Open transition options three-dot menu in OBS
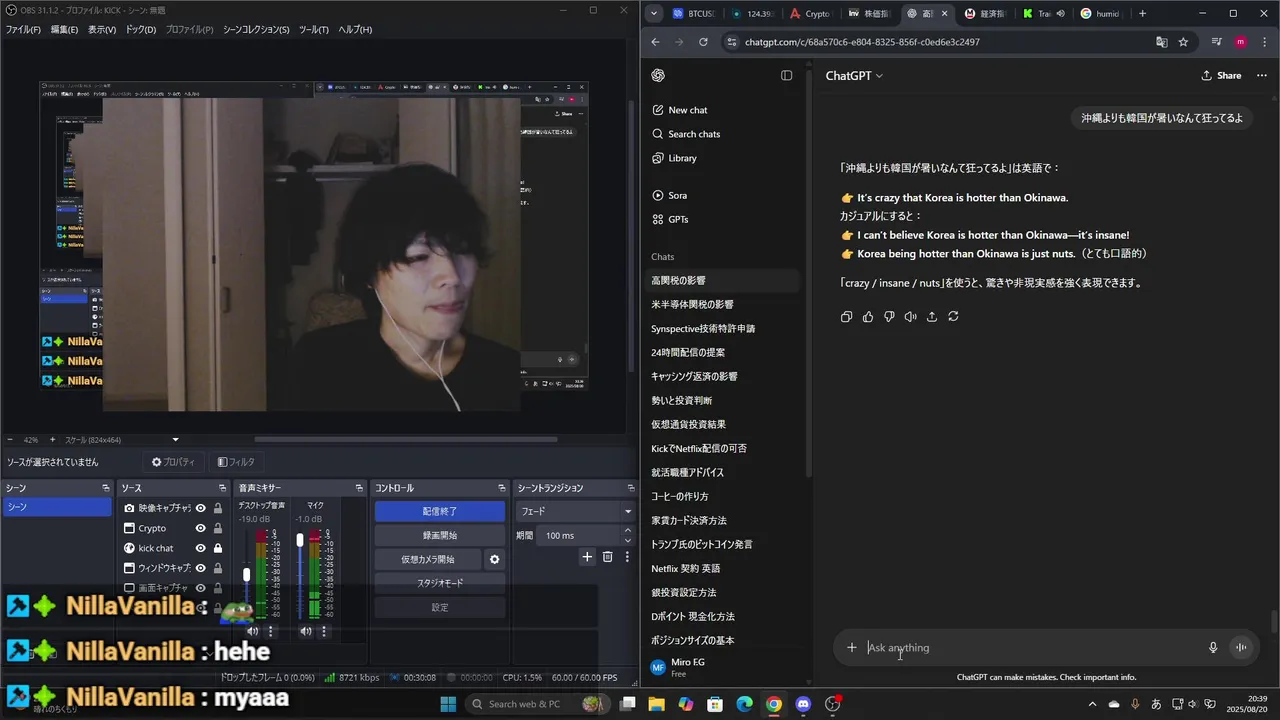 pyautogui.click(x=627, y=557)
